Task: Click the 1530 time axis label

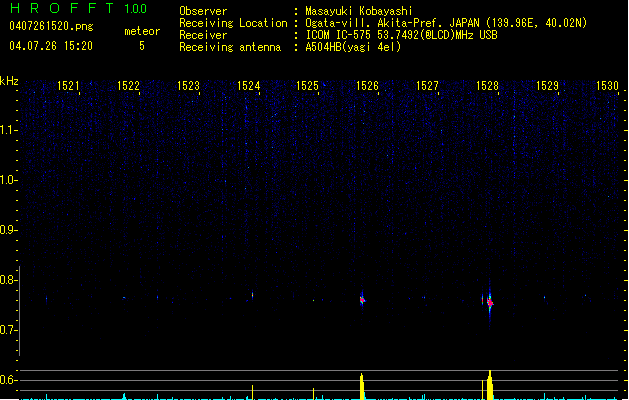Action: tap(608, 86)
